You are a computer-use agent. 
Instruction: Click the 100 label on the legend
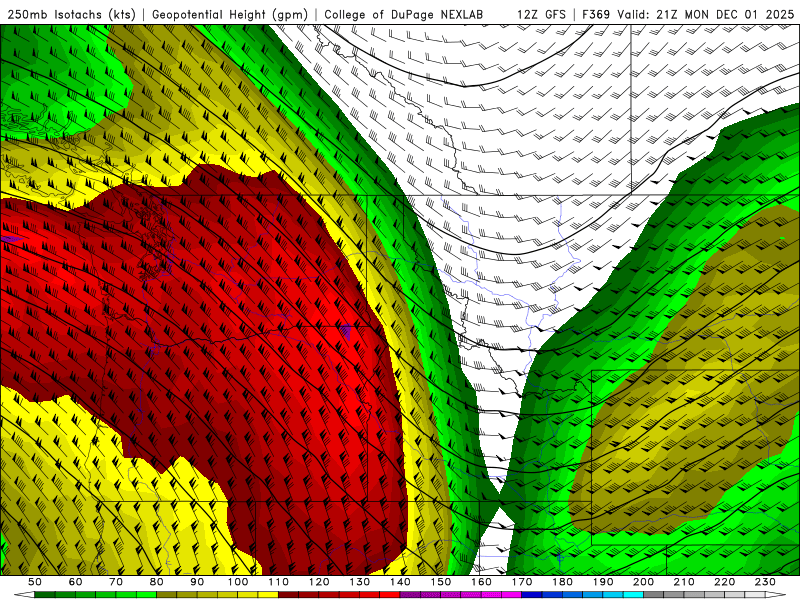(238, 582)
